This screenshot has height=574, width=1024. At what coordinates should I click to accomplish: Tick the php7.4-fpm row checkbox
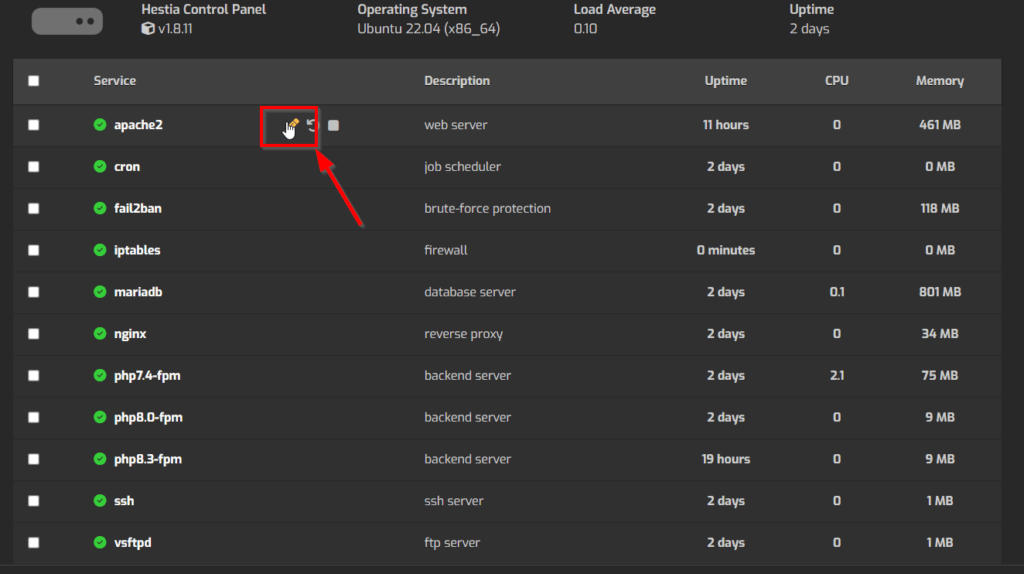point(34,375)
